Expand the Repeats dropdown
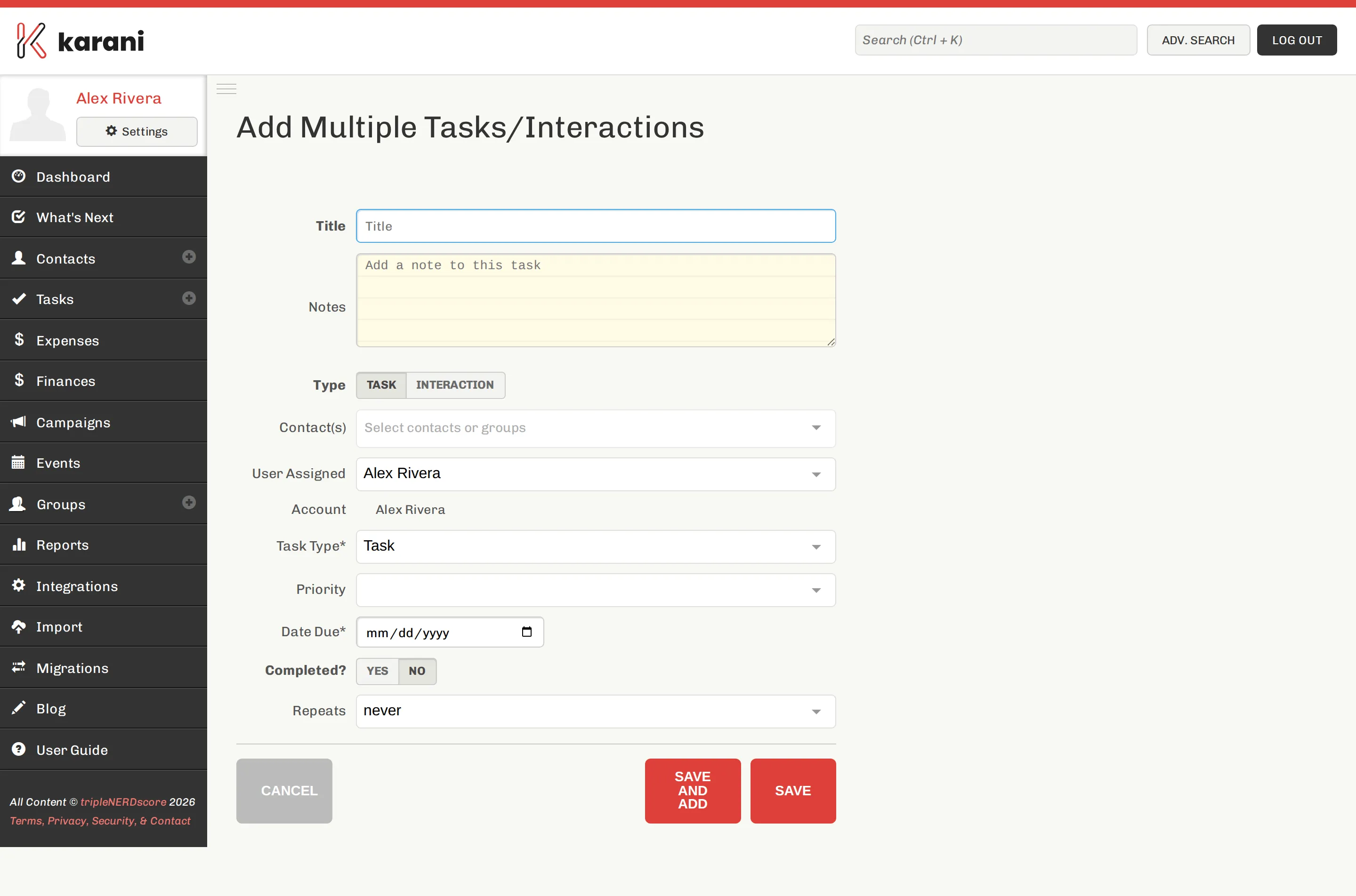The height and width of the screenshot is (896, 1356). pyautogui.click(x=596, y=711)
